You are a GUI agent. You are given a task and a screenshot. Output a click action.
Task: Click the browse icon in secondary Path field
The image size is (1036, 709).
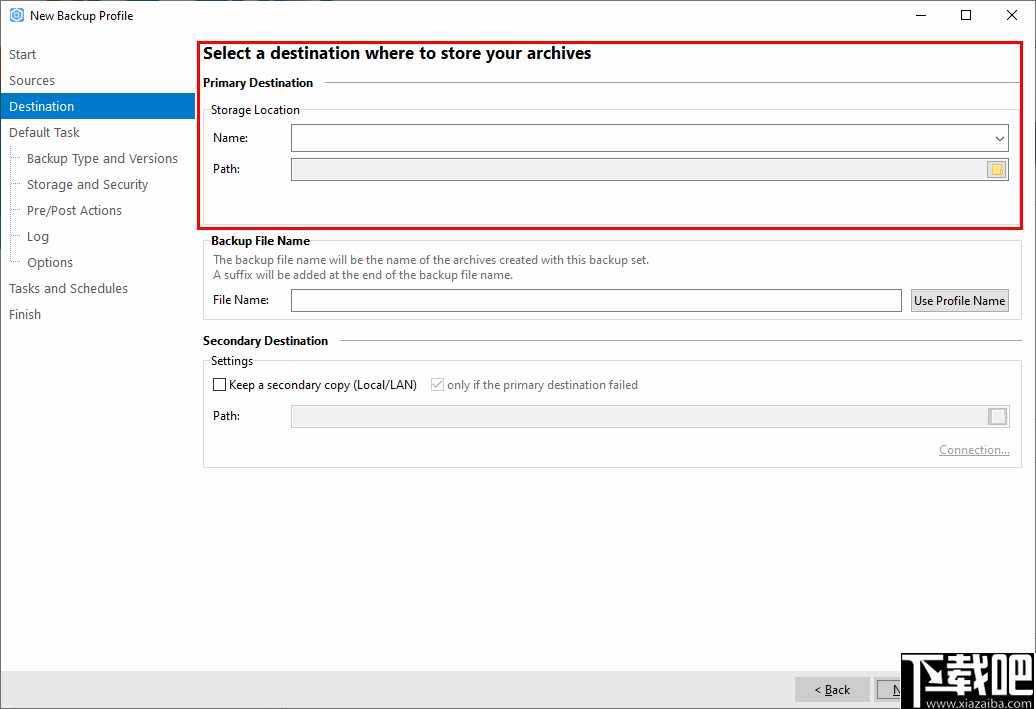click(998, 416)
